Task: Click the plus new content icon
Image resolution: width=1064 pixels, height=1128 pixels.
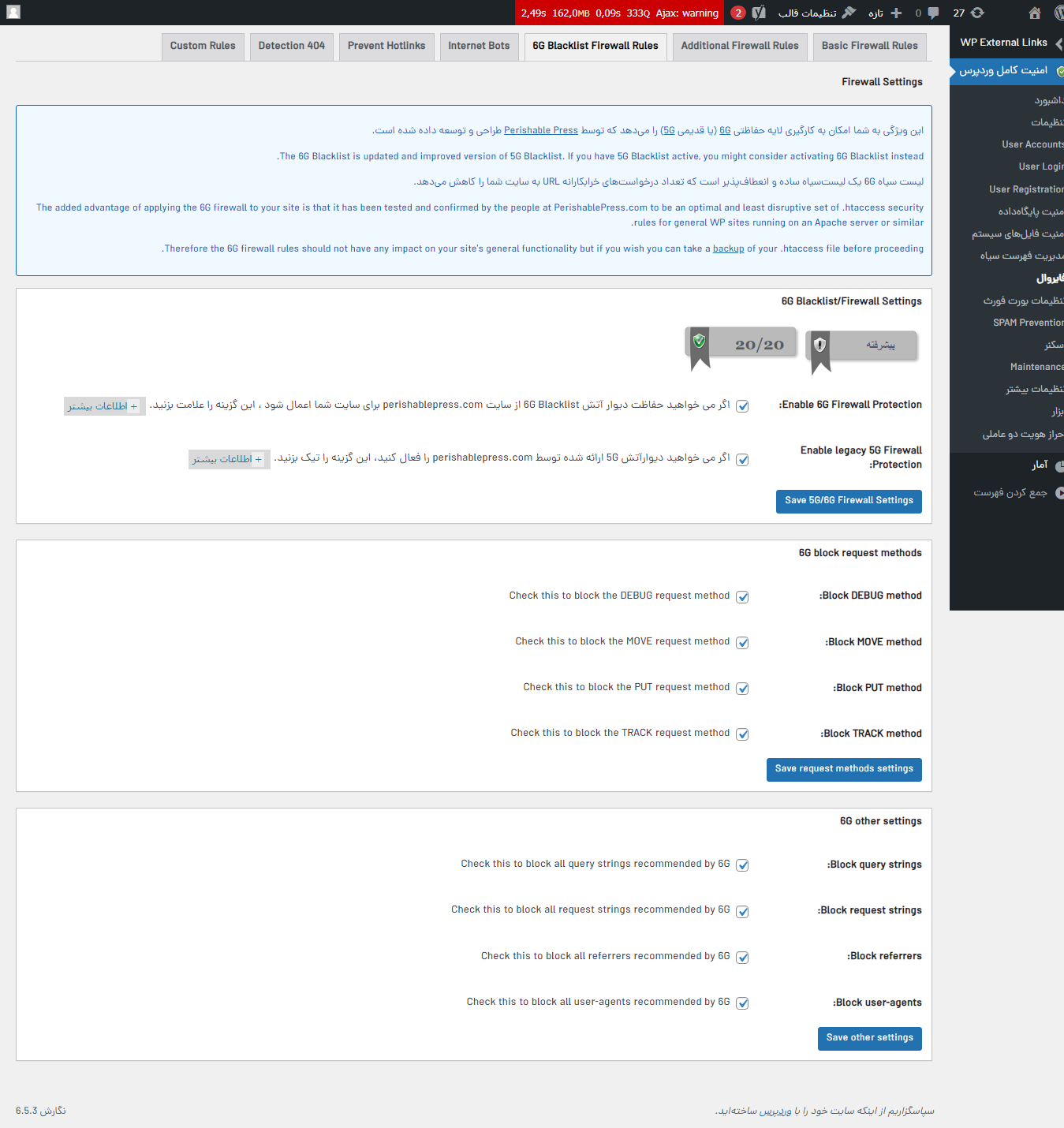Action: point(896,13)
